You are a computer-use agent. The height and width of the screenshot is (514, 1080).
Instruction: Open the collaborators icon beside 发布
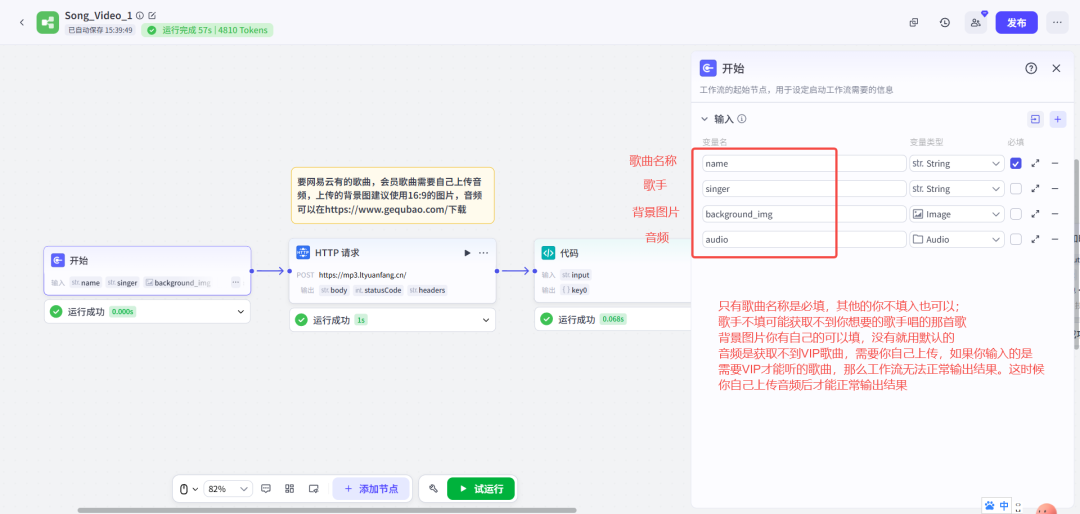point(976,22)
